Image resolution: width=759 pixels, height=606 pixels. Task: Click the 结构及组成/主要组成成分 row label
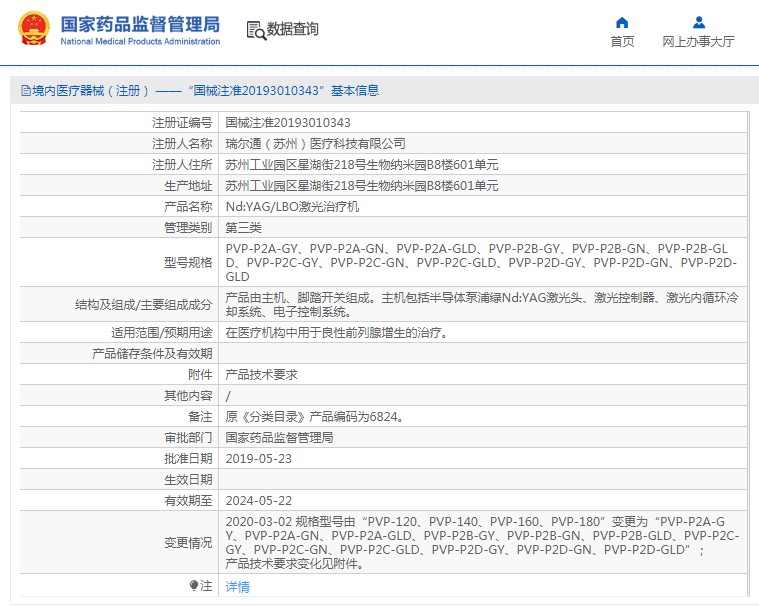[x=143, y=304]
